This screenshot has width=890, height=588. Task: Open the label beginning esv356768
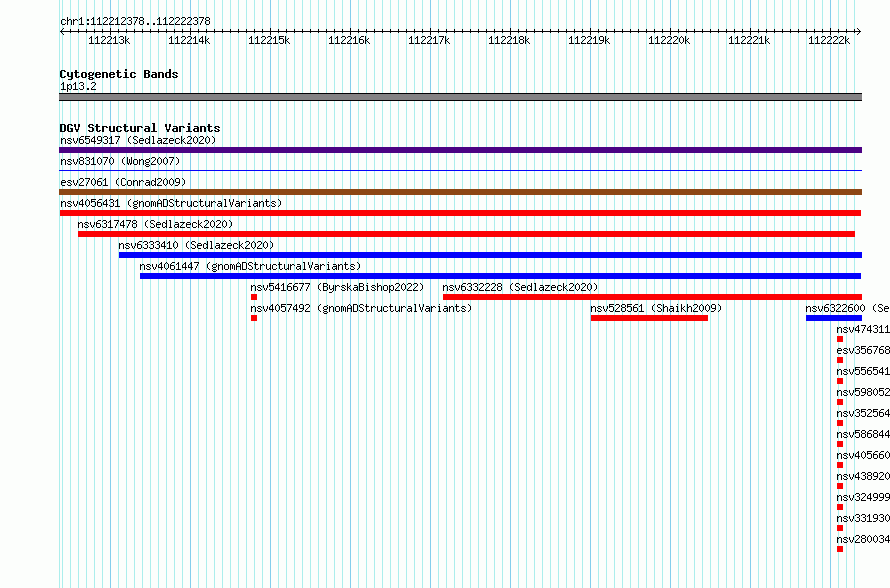coord(863,350)
